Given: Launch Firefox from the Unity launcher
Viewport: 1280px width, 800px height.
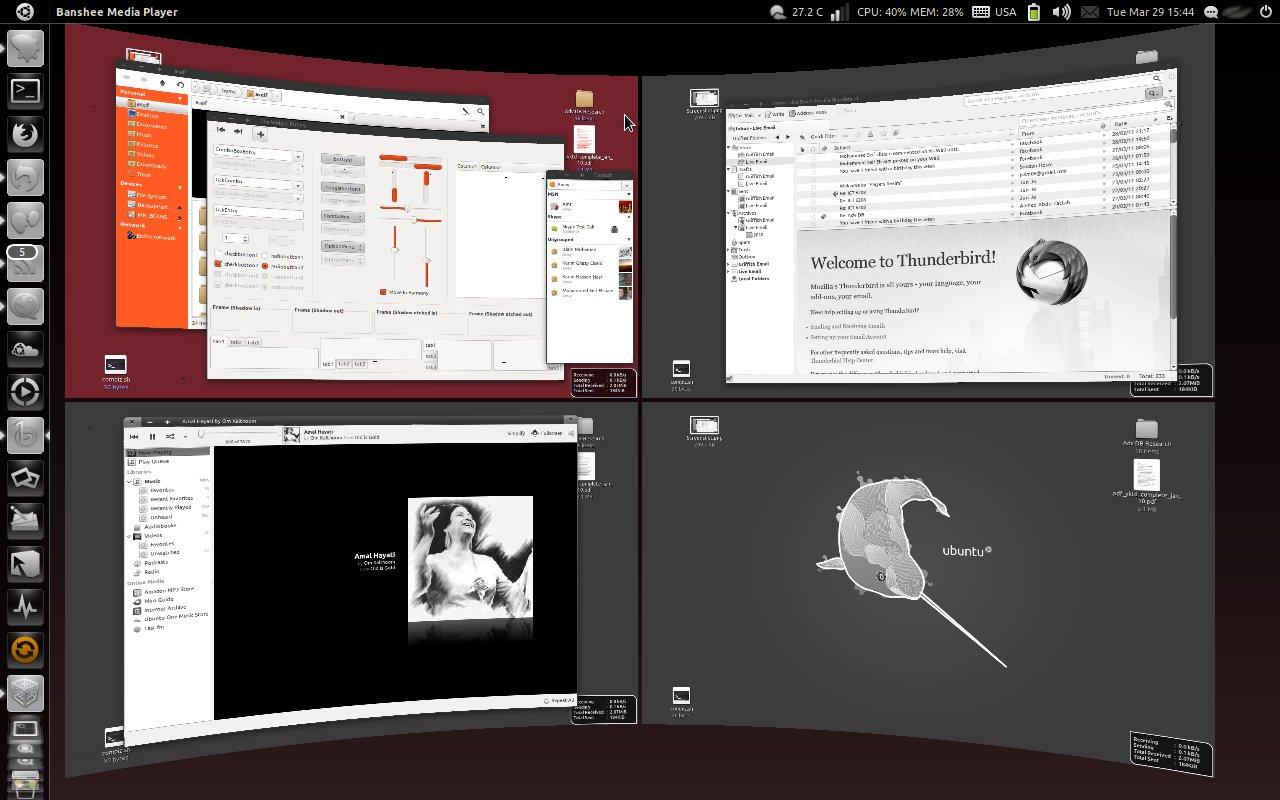Looking at the screenshot, I should coord(25,135).
